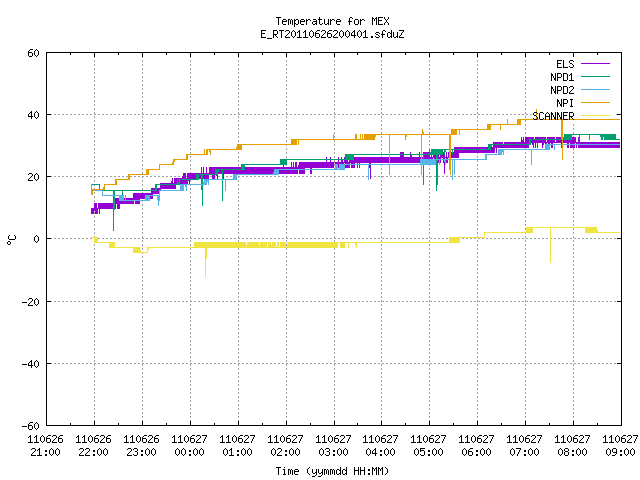Click the y-axis label -40
This screenshot has height=480, width=640.
[x=31, y=364]
